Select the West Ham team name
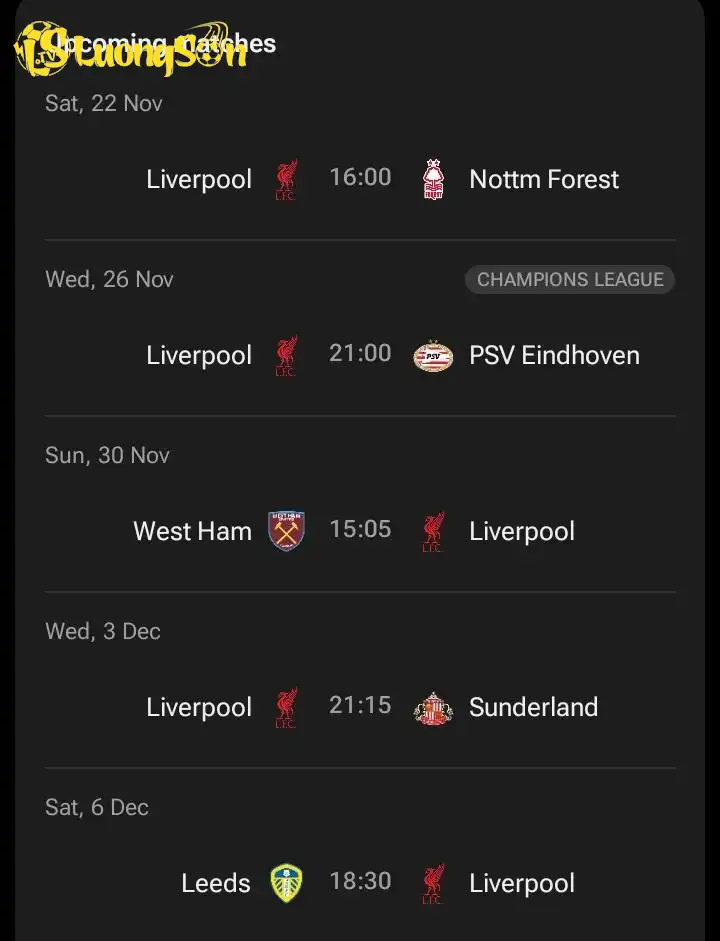The image size is (720, 941). point(193,531)
